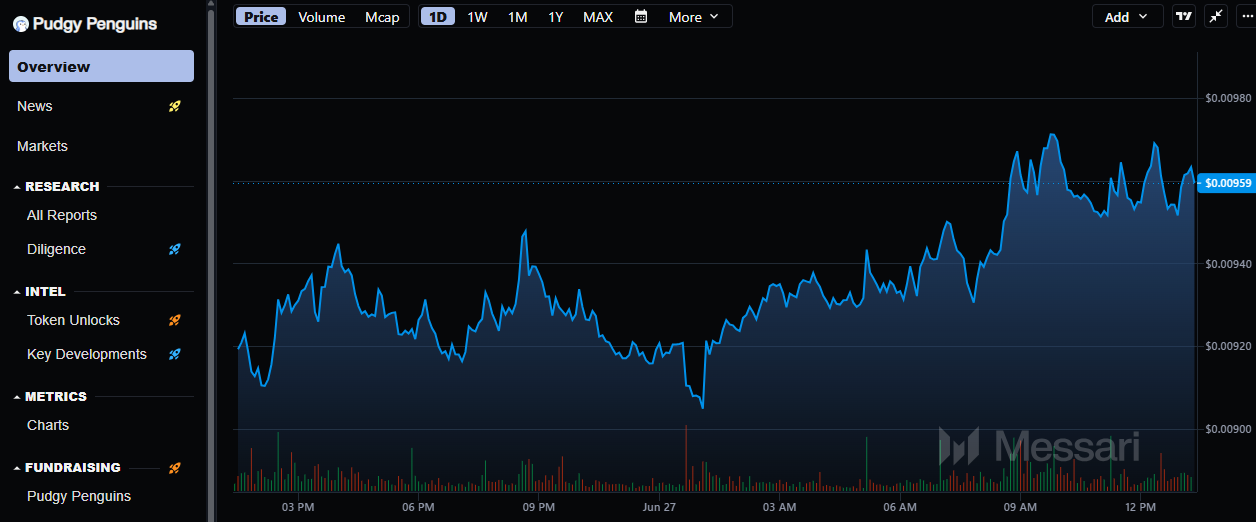Select the 1W time range

pos(478,17)
